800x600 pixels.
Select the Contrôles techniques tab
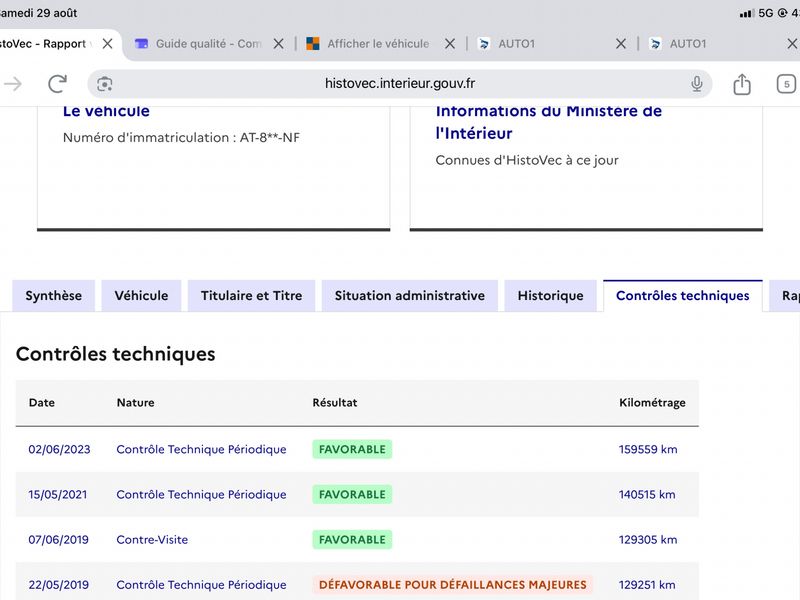pos(683,296)
